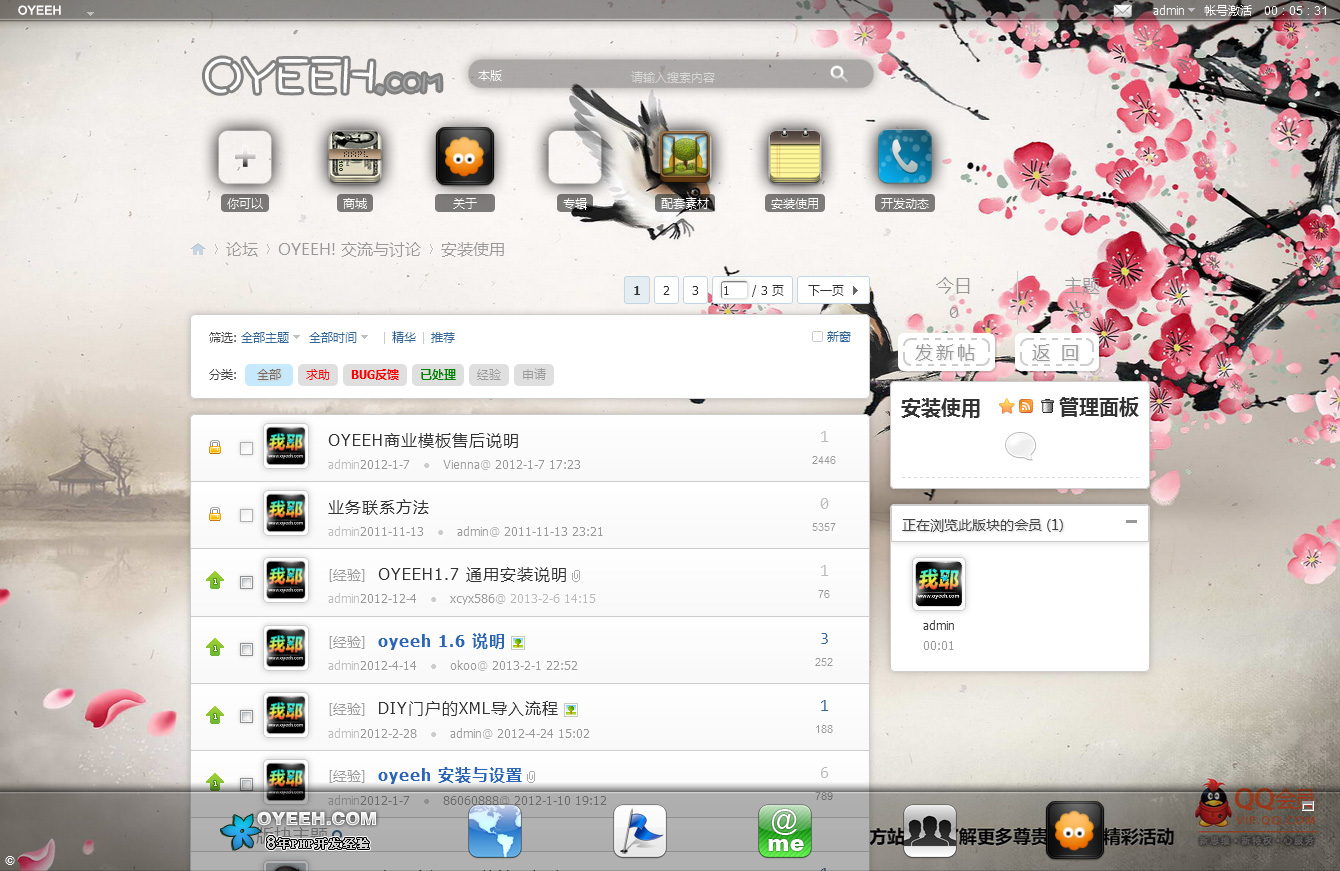The height and width of the screenshot is (871, 1340).
Task: Open the mail envelope icon in top bar
Action: 1123,10
